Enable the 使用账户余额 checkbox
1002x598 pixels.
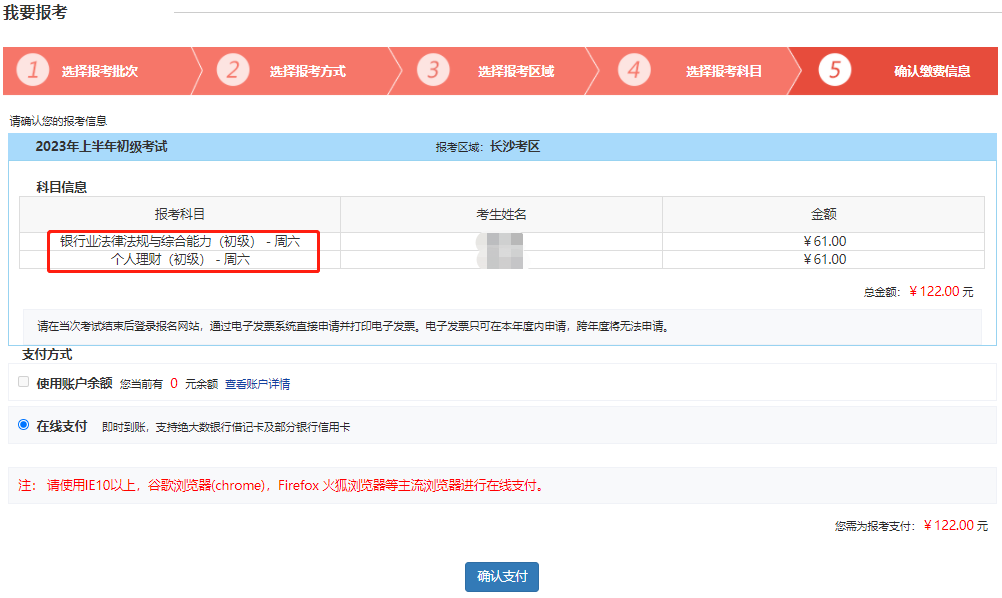tap(24, 382)
